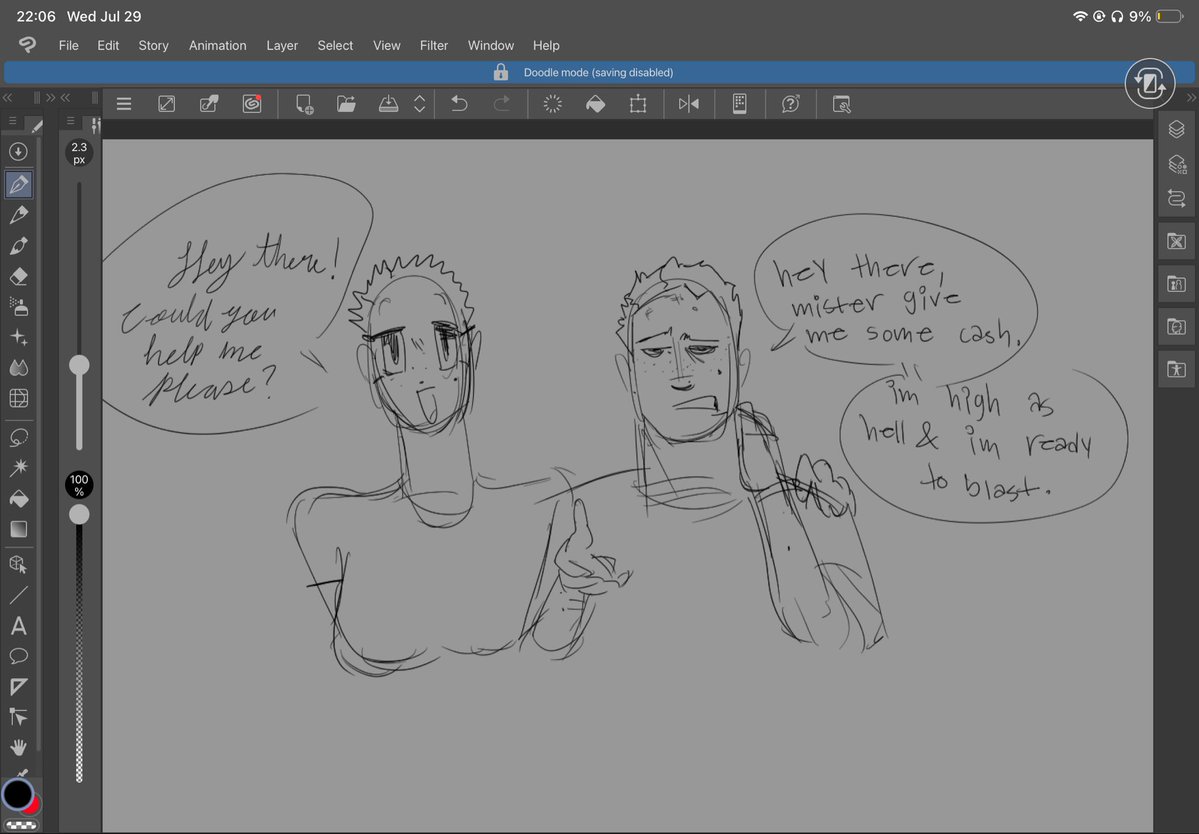The width and height of the screenshot is (1199, 834).
Task: Open the Material folder with body pose
Action: point(1177,370)
